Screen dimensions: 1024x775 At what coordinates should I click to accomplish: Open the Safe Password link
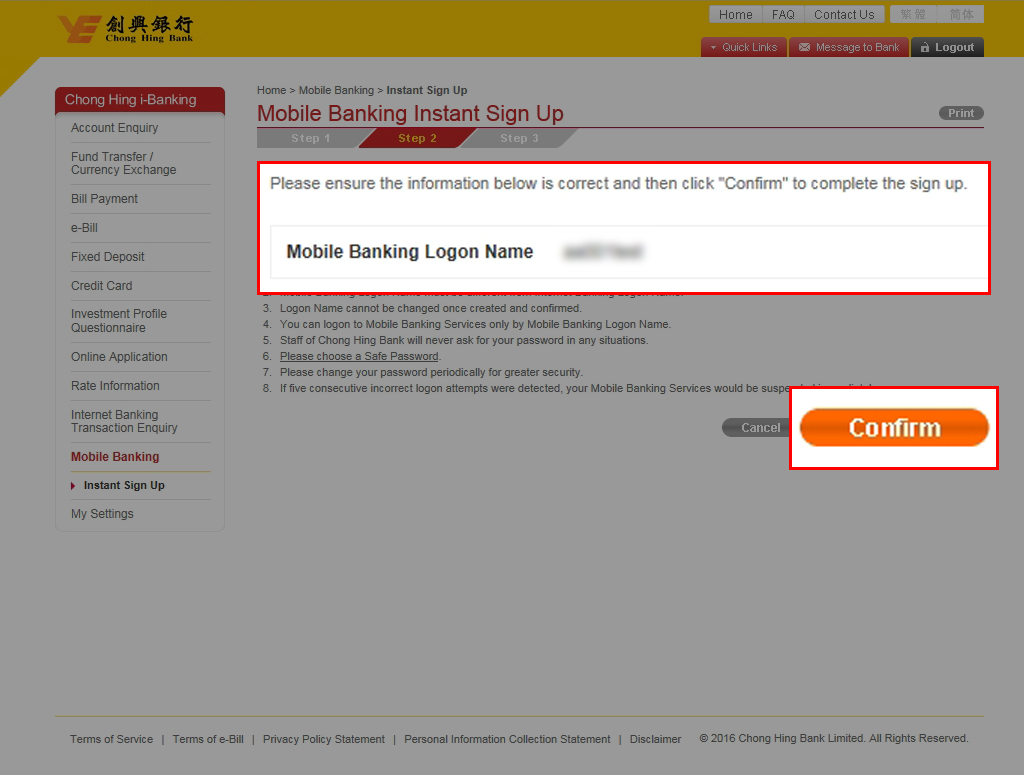[359, 356]
